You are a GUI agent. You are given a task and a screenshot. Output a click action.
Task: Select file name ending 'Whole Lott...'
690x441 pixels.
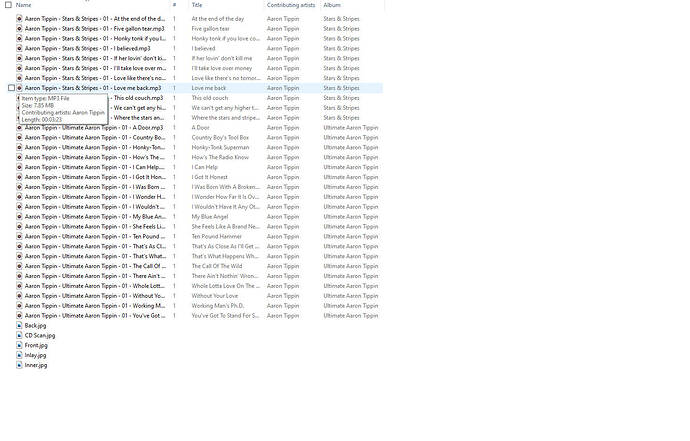[95, 286]
